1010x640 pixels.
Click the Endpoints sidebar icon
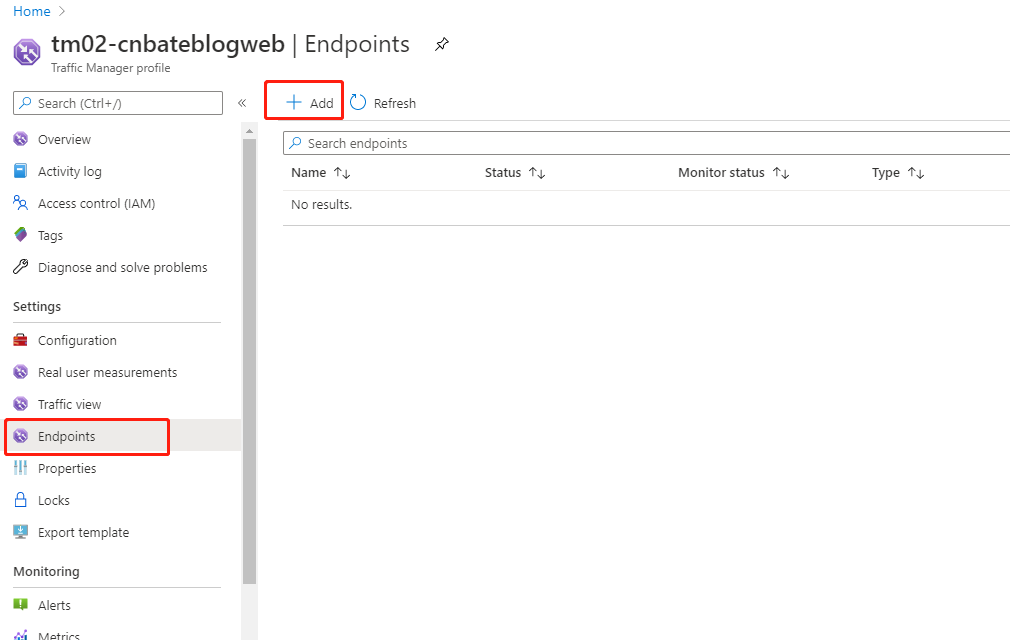[x=21, y=436]
